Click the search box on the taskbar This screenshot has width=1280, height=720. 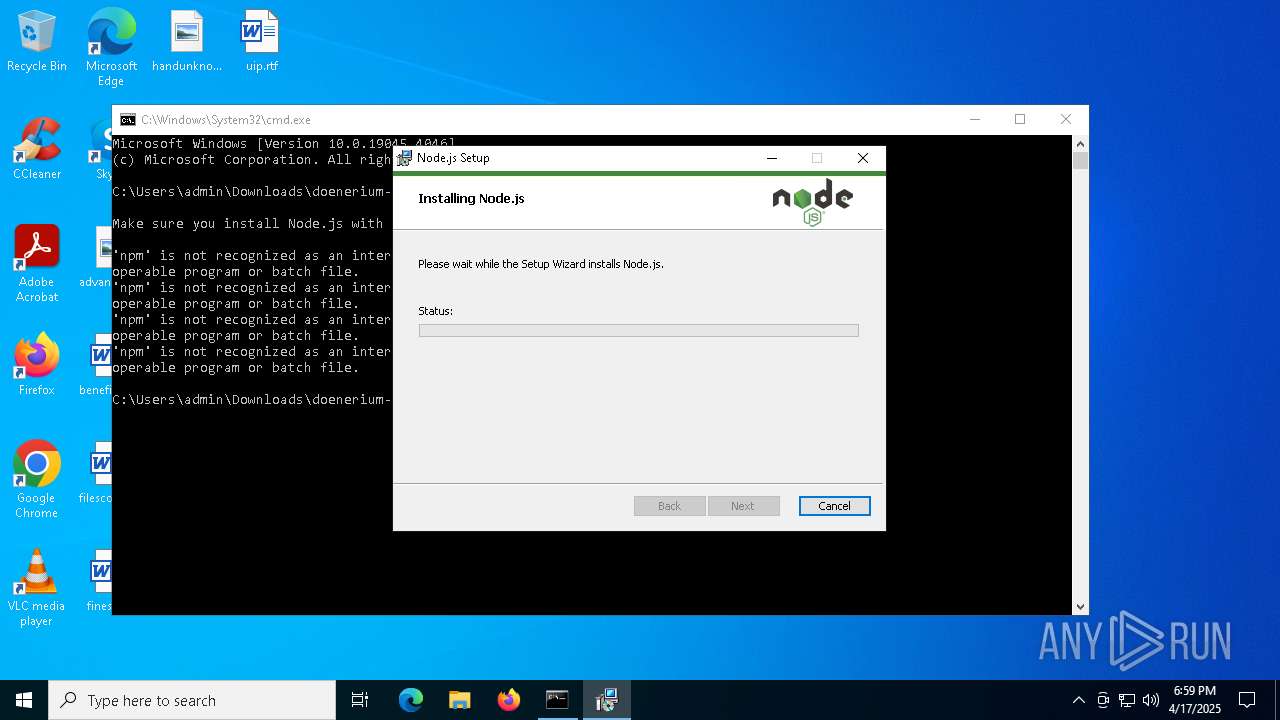click(x=192, y=700)
